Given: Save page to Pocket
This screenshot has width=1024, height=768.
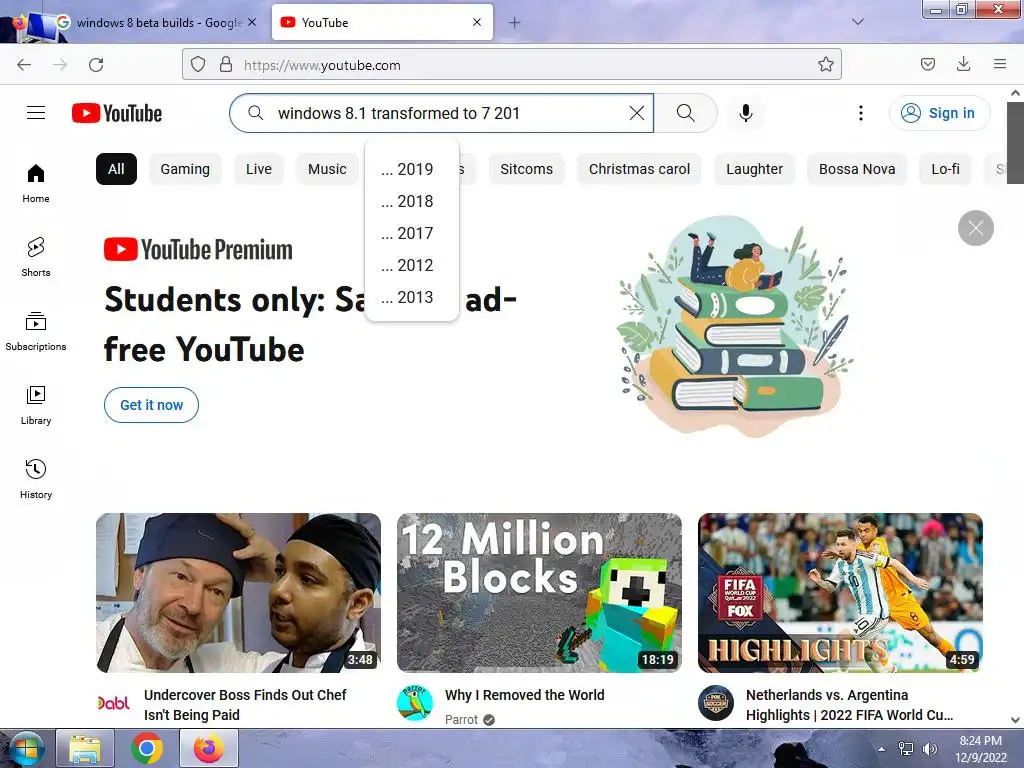Looking at the screenshot, I should tap(928, 64).
